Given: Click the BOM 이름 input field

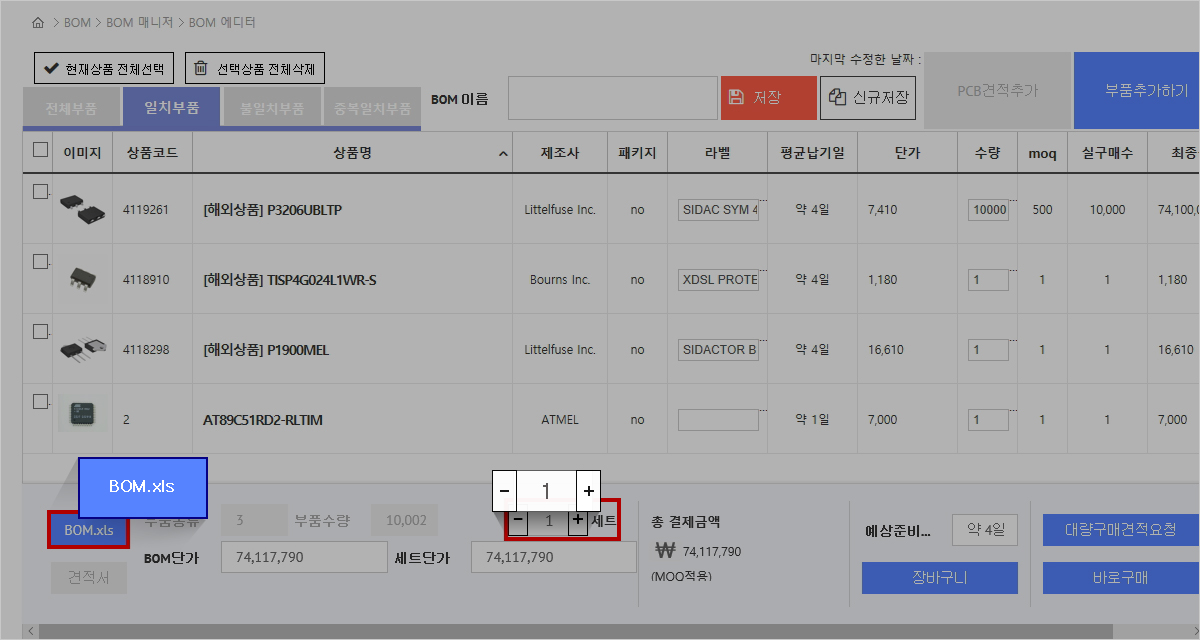Looking at the screenshot, I should coord(612,98).
